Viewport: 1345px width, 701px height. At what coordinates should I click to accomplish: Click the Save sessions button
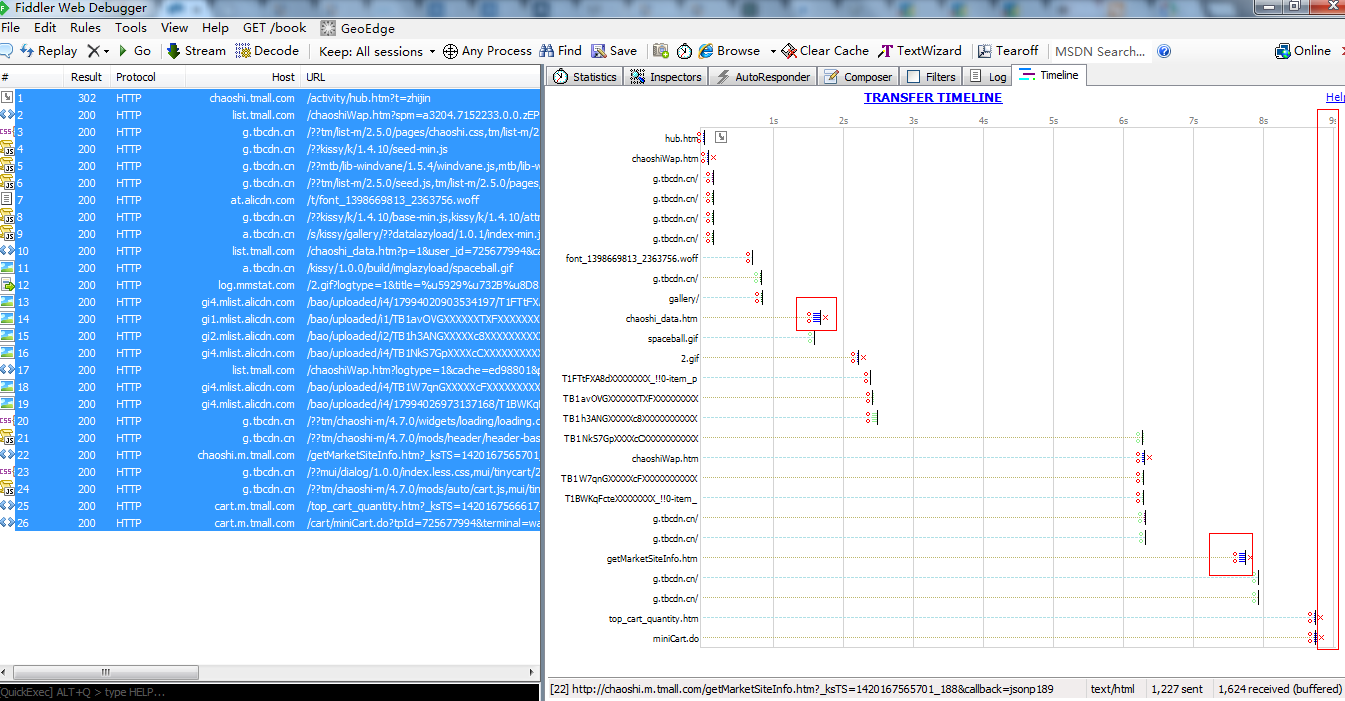pos(614,51)
